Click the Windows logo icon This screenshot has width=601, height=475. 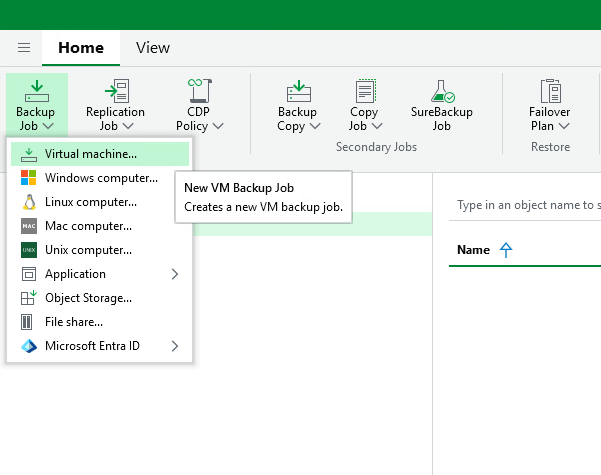click(x=29, y=178)
